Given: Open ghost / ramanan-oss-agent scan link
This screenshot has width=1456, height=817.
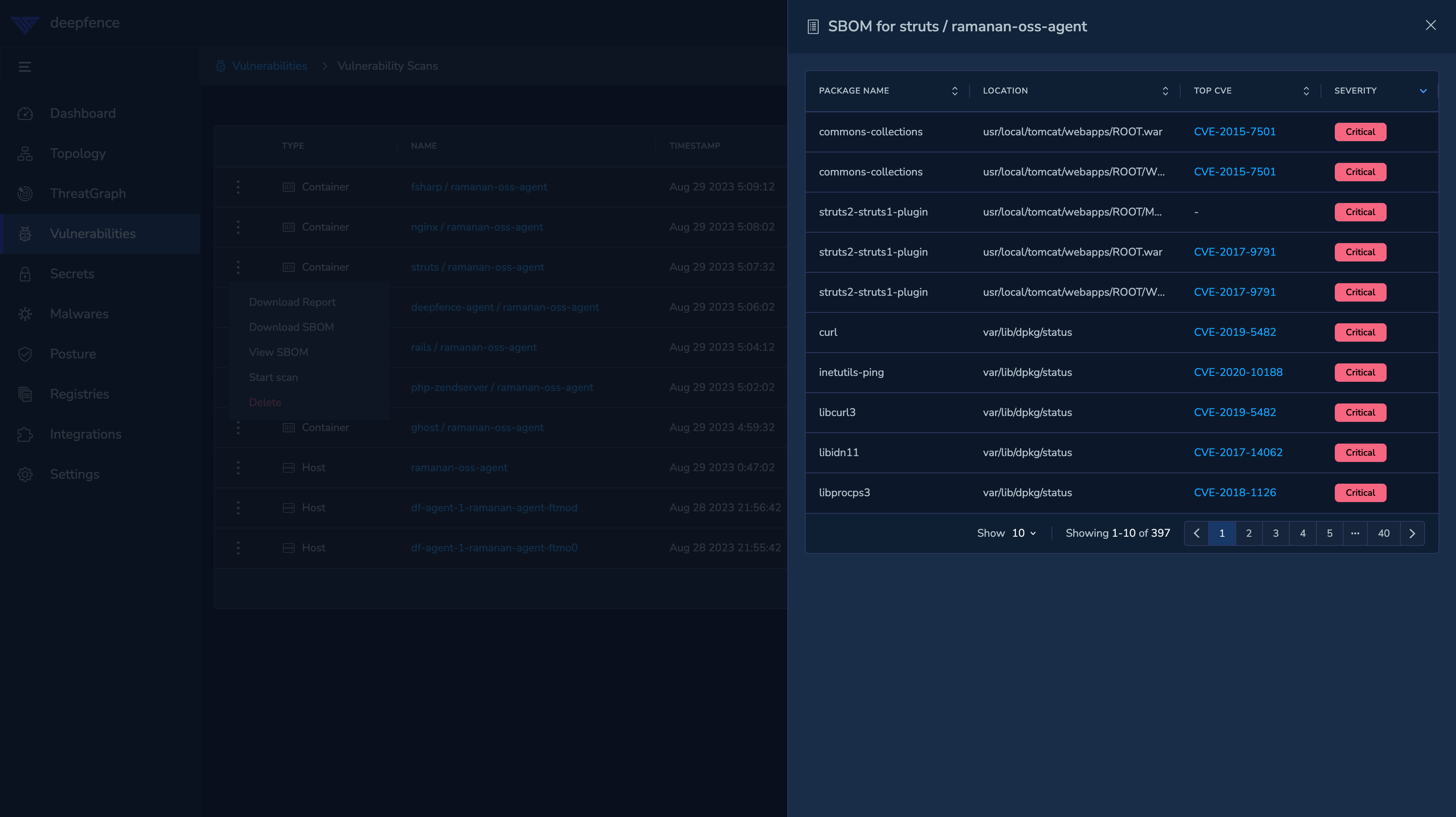Looking at the screenshot, I should click(x=477, y=427).
